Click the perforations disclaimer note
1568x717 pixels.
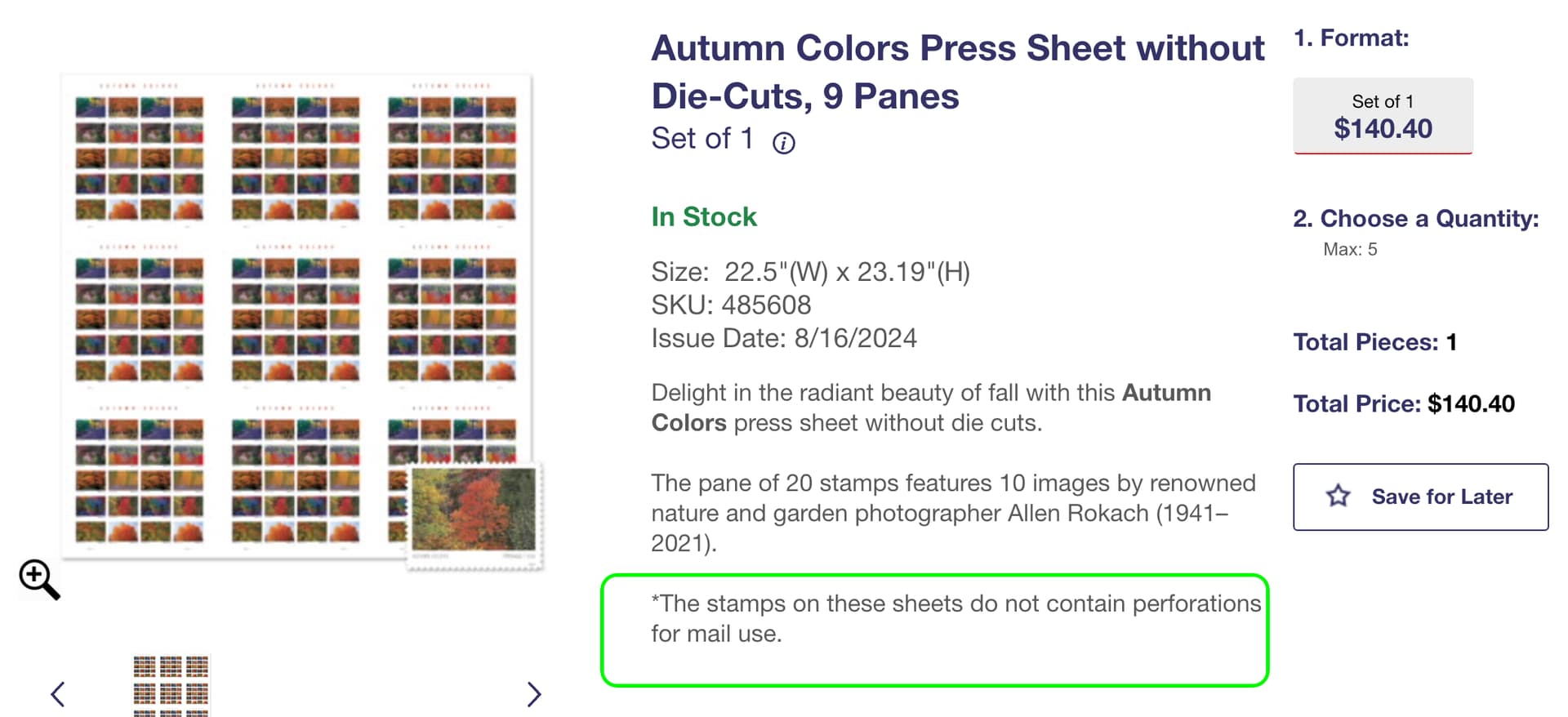pyautogui.click(x=954, y=618)
